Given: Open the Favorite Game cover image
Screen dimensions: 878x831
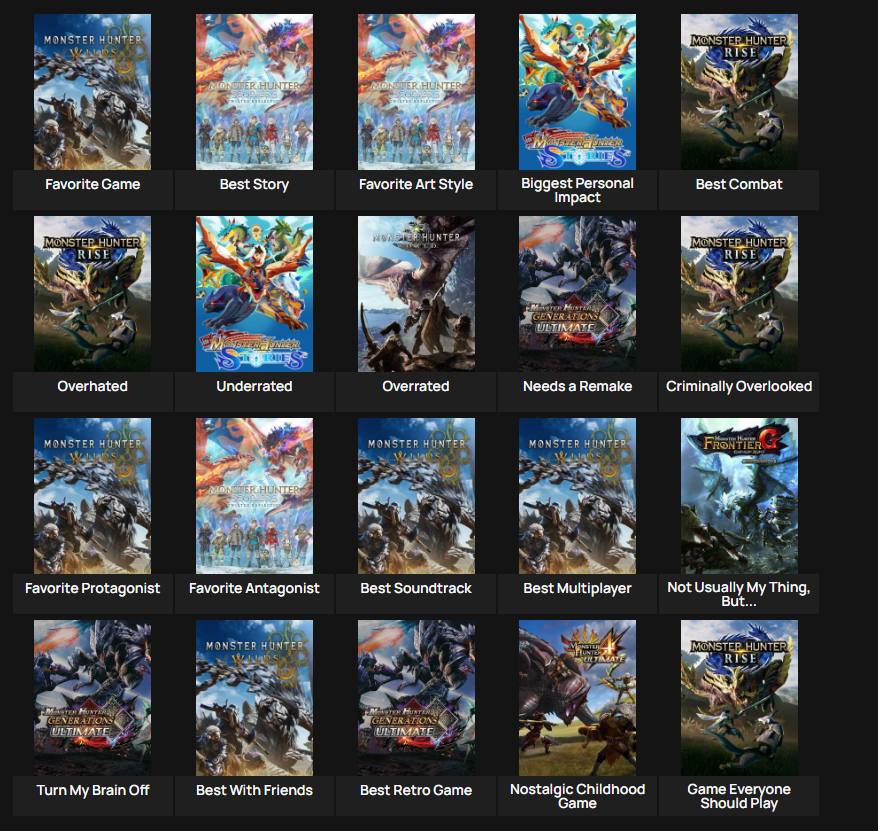Looking at the screenshot, I should point(92,92).
